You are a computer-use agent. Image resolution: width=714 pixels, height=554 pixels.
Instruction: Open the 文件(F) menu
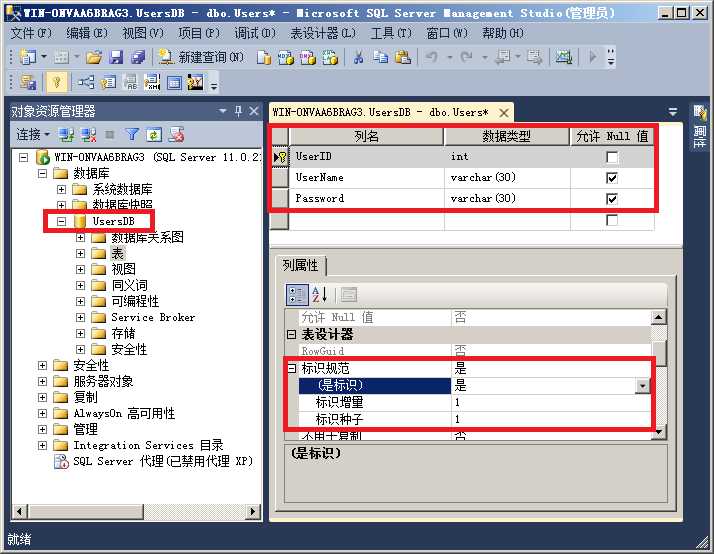tap(31, 33)
